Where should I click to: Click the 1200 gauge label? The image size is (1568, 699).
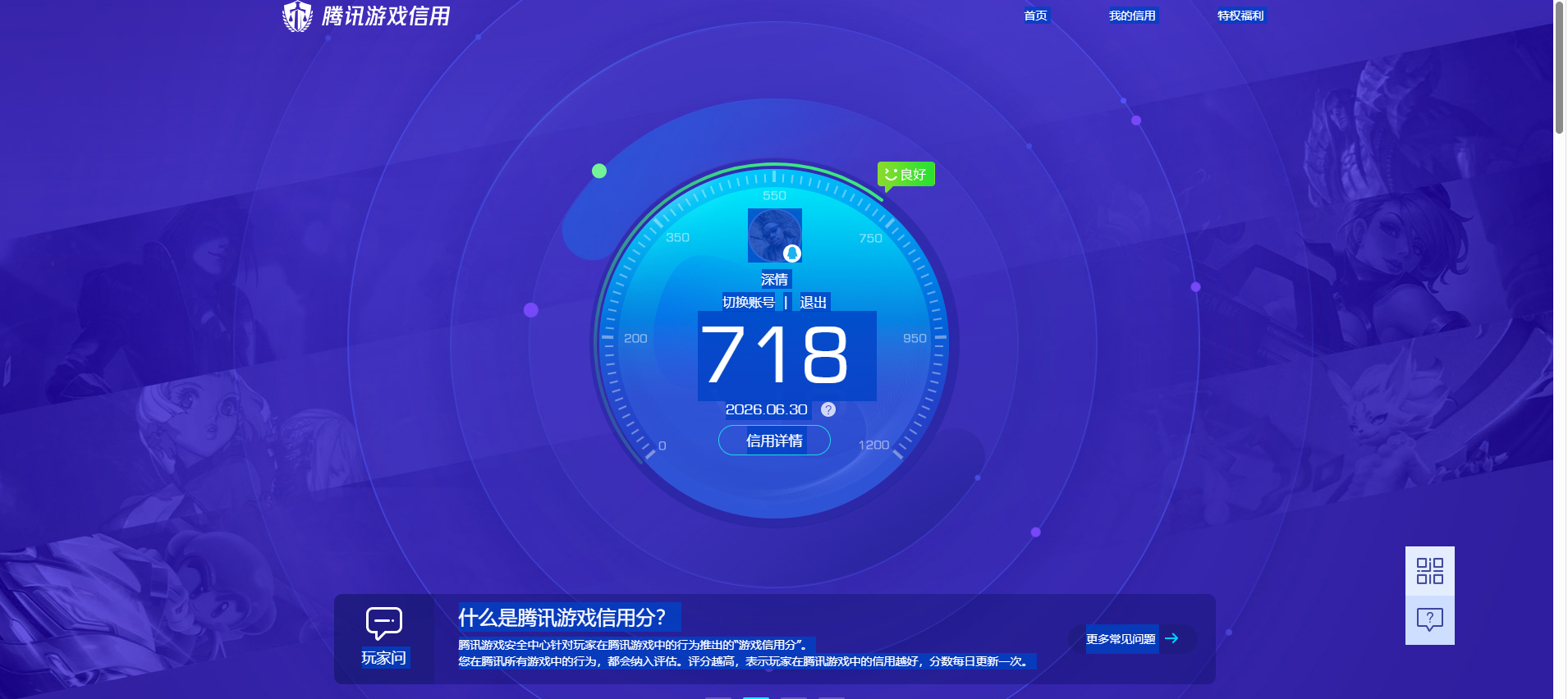coord(873,445)
